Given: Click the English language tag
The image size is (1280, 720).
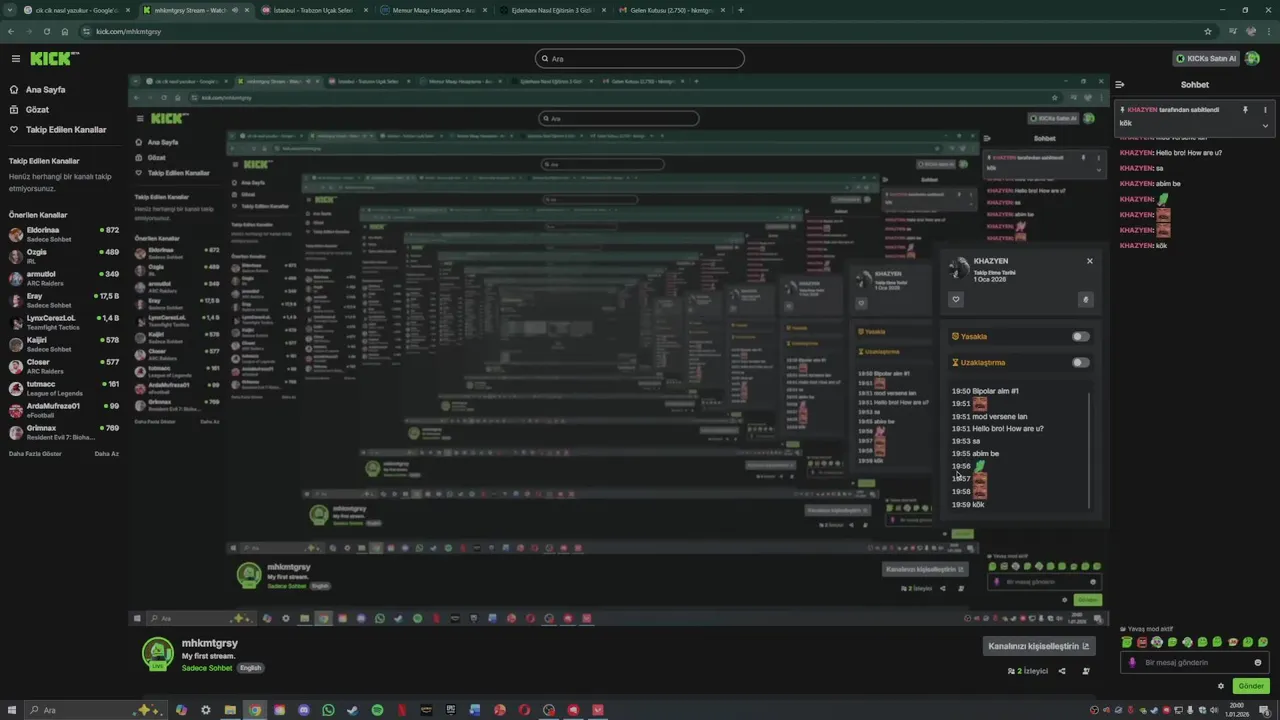Looking at the screenshot, I should [x=250, y=668].
